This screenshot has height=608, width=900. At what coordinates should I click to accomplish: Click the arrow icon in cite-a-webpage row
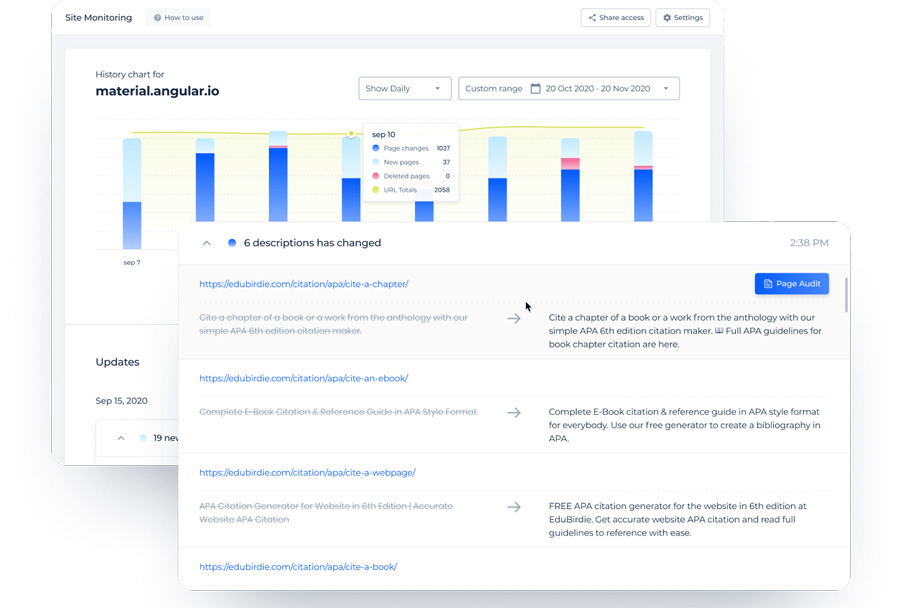pos(513,507)
